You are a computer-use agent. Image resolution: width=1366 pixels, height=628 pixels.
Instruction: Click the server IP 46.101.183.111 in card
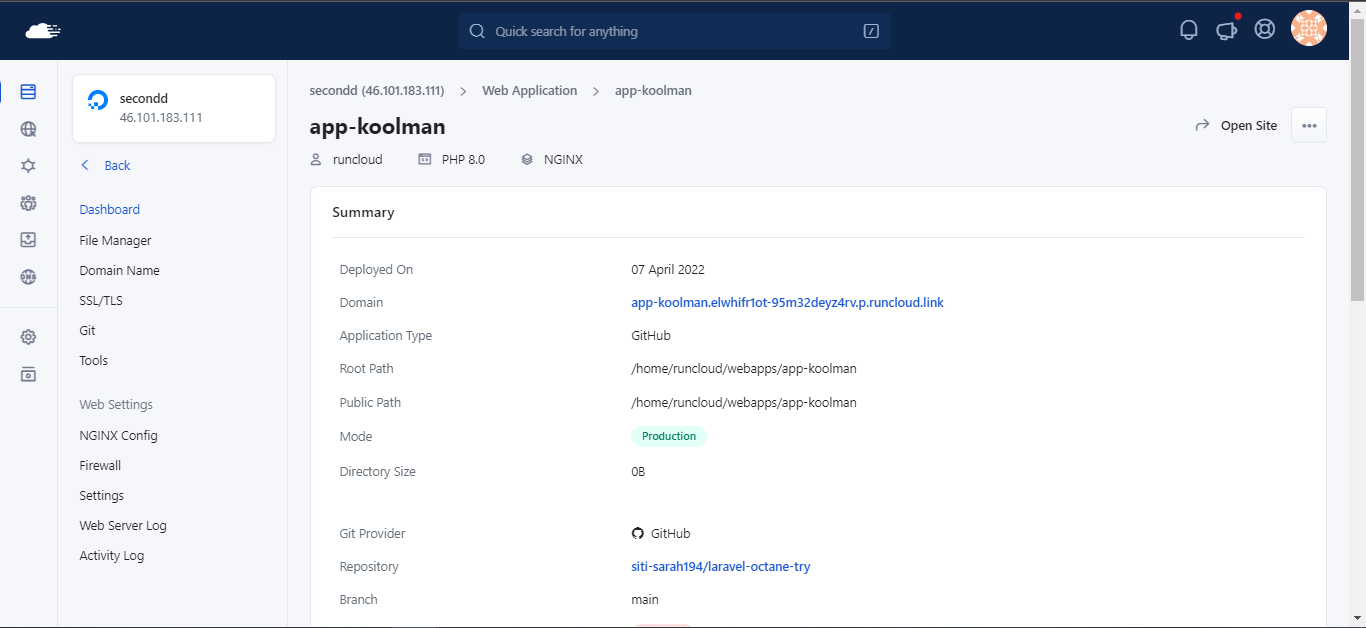pos(161,118)
